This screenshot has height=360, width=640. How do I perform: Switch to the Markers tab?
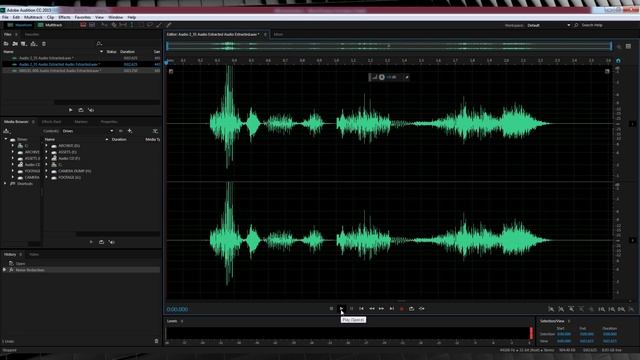click(x=81, y=122)
